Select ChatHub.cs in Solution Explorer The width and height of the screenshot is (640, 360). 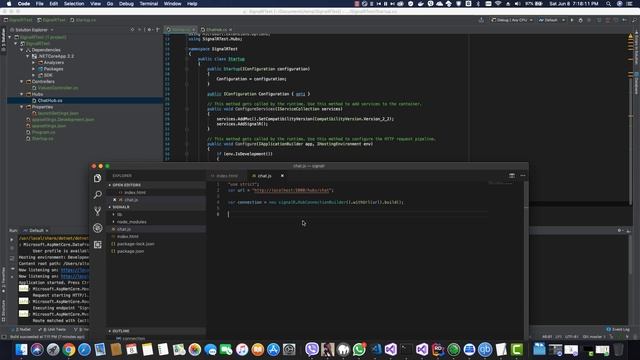[x=50, y=100]
